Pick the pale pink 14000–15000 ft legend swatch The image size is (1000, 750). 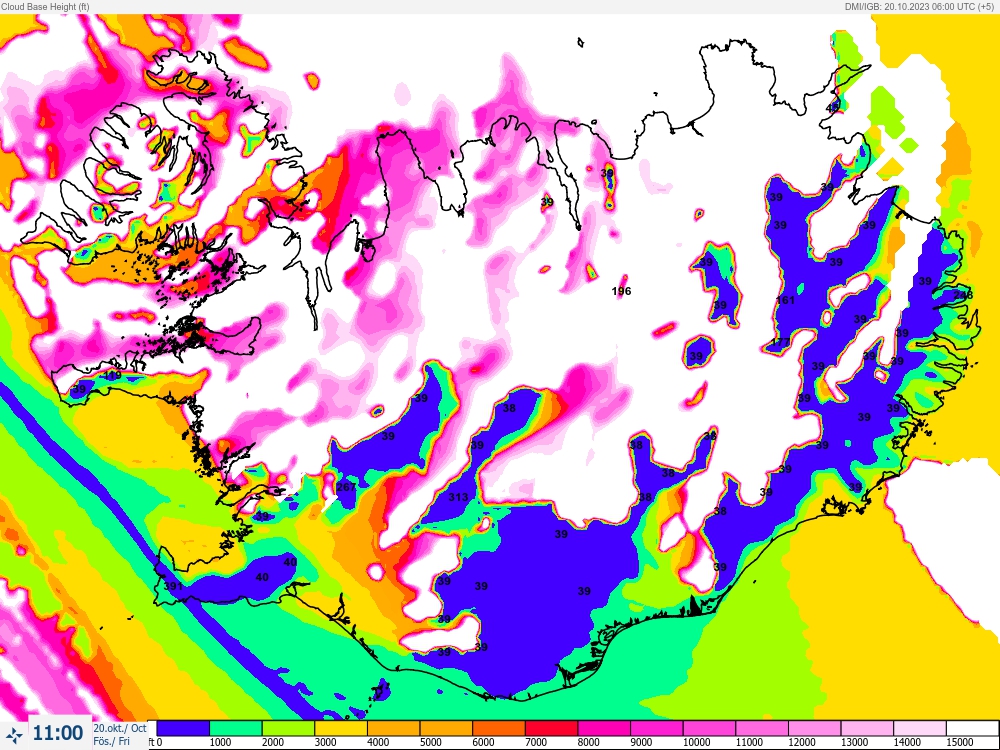point(920,728)
